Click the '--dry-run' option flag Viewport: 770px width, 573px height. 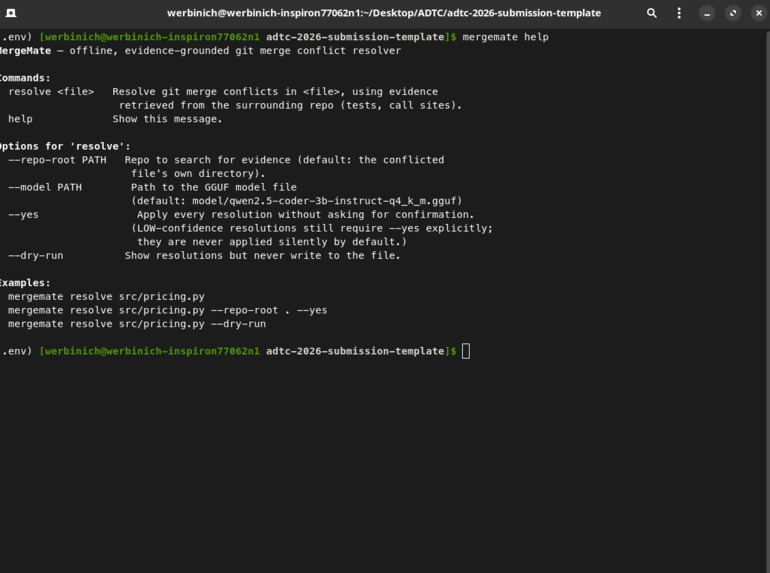(x=35, y=256)
